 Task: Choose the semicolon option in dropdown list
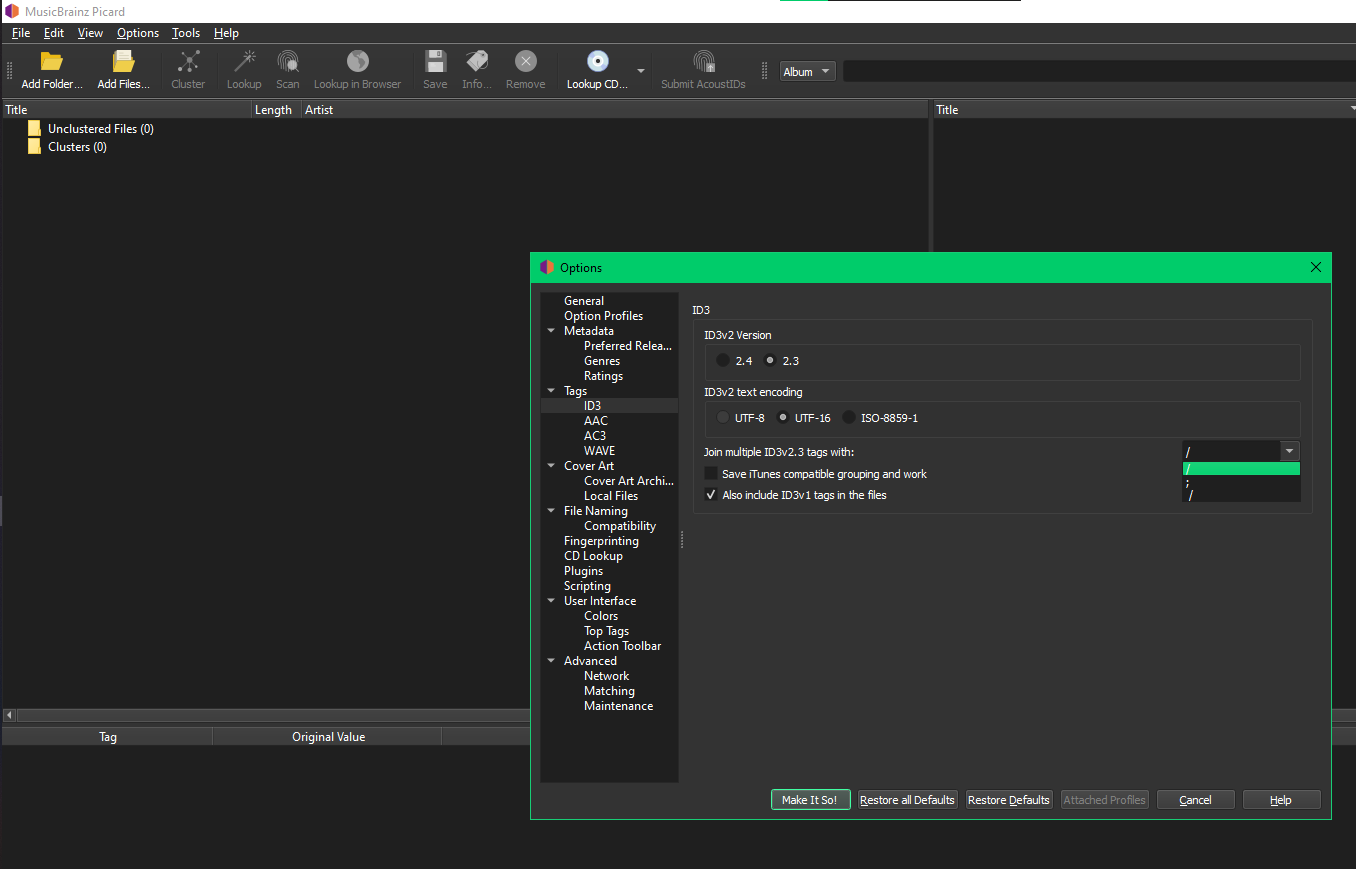coord(1241,482)
